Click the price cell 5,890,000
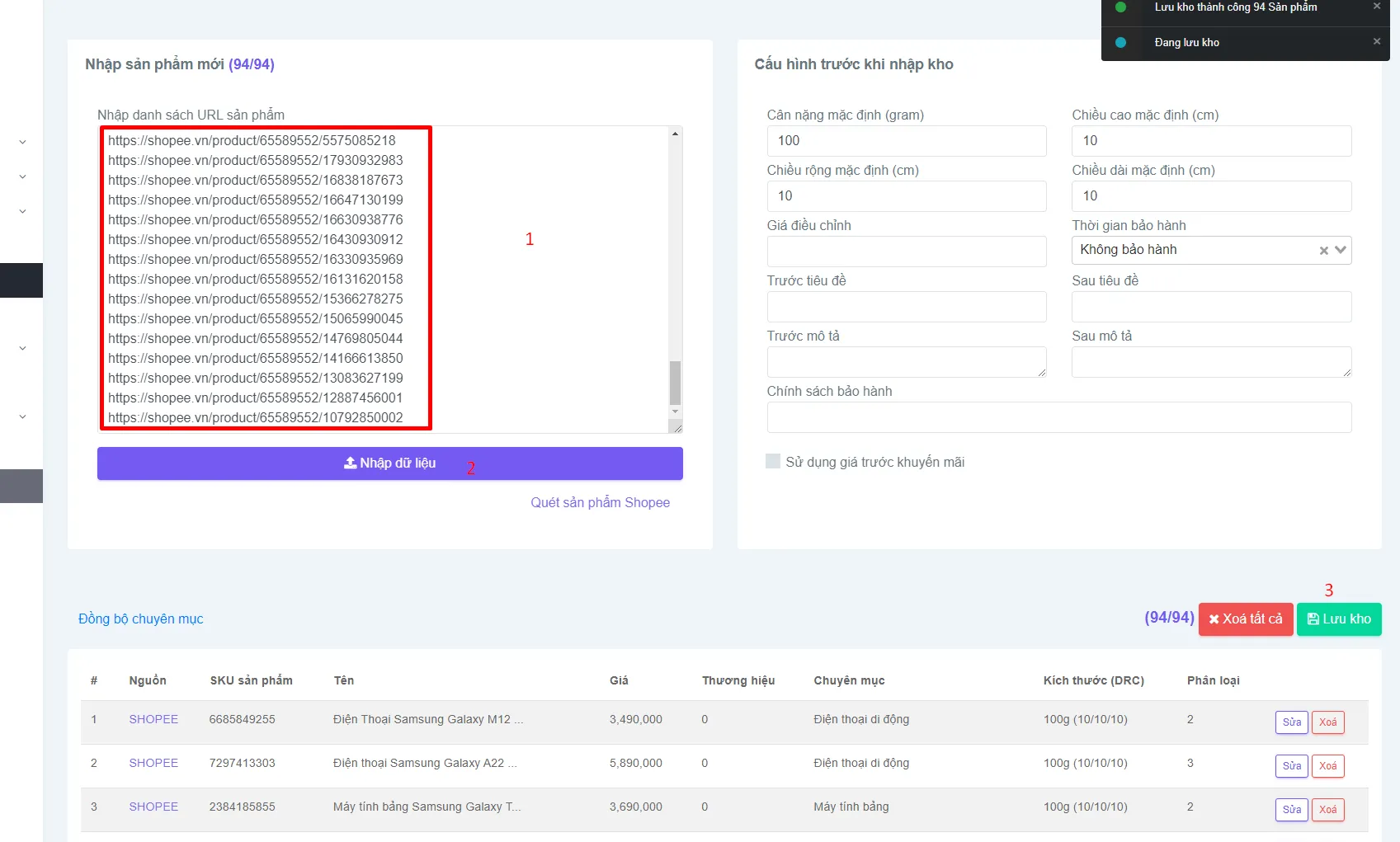Screen dimensions: 1400x842 (x=635, y=763)
